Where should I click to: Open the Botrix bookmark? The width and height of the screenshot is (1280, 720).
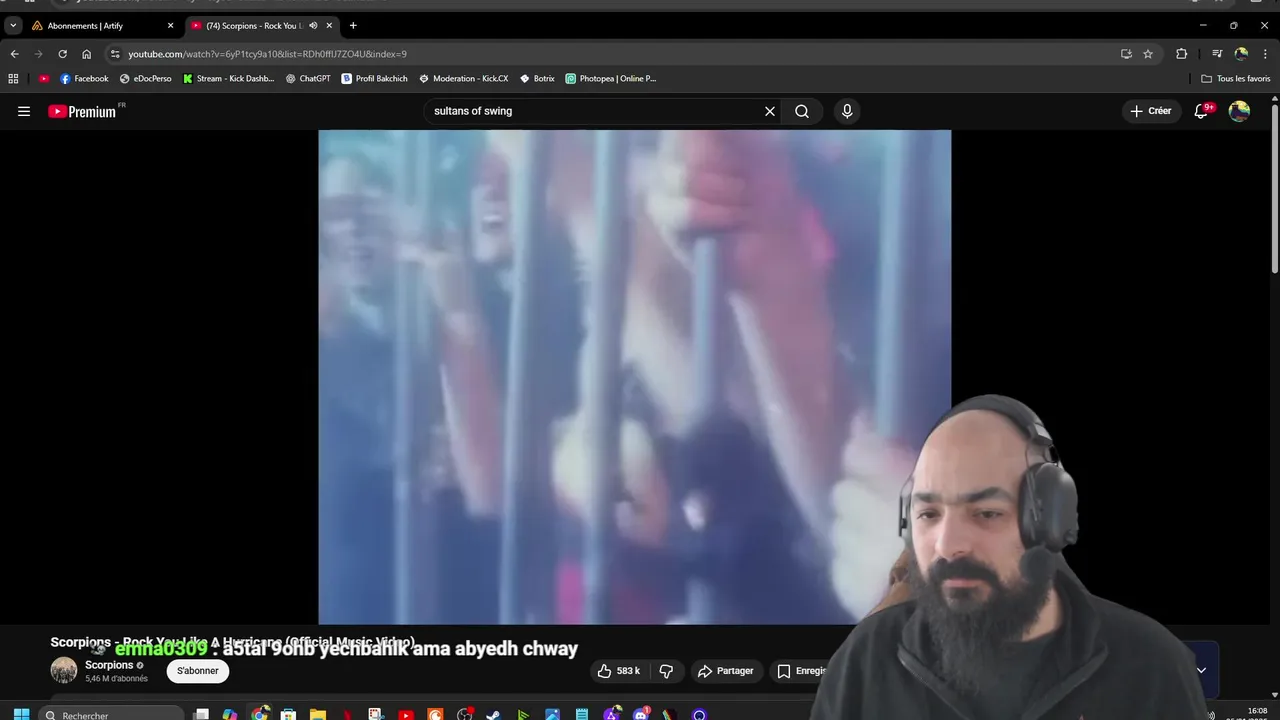(x=538, y=78)
